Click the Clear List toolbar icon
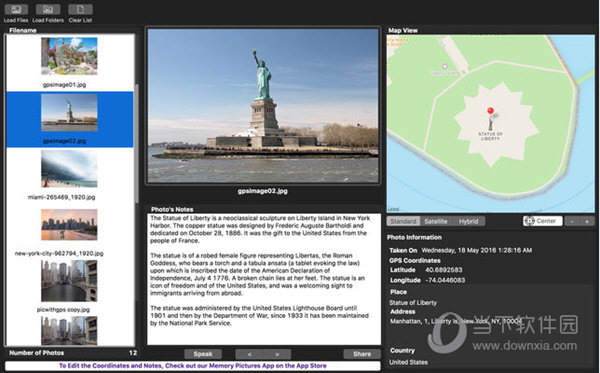600x373 pixels. point(80,10)
